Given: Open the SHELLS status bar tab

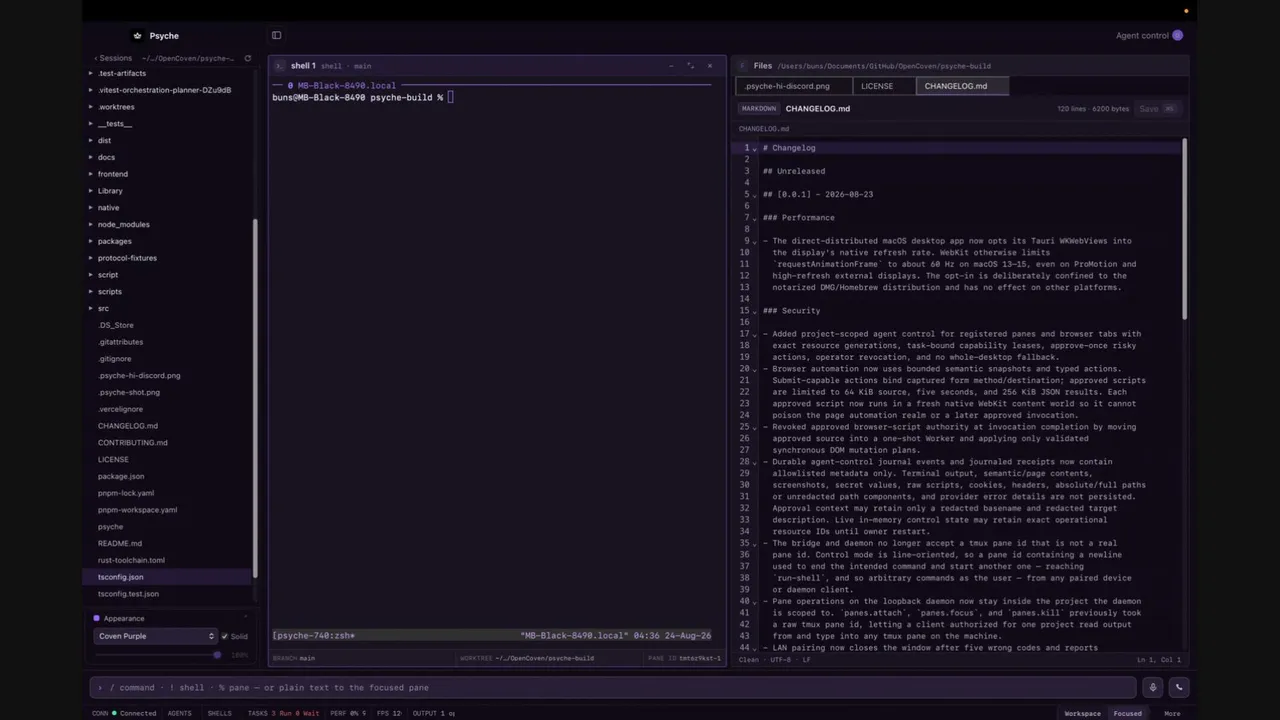Looking at the screenshot, I should tap(219, 713).
